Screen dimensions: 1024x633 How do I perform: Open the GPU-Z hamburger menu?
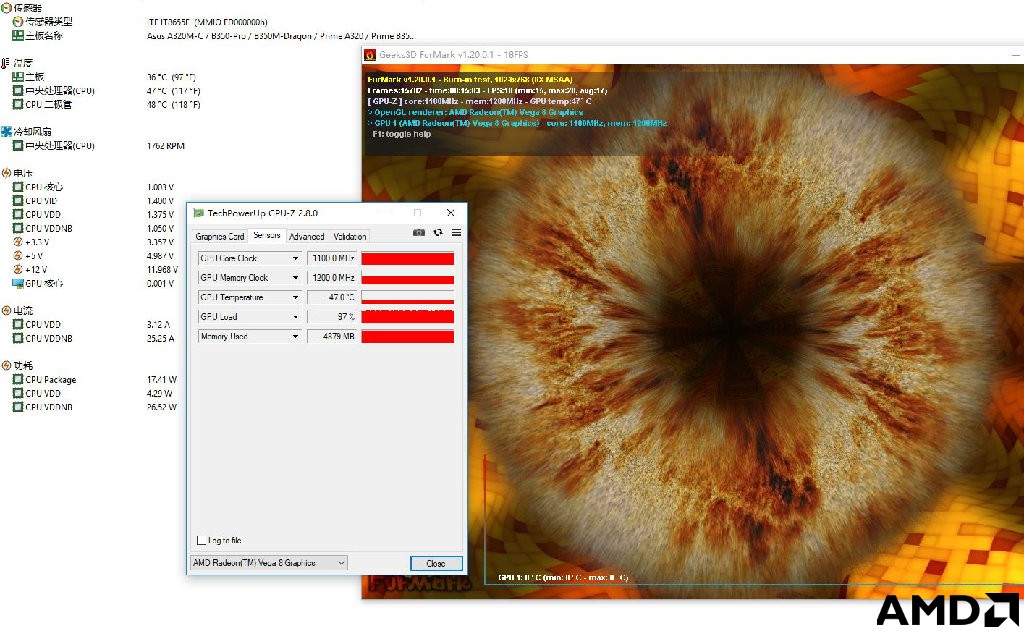click(456, 233)
